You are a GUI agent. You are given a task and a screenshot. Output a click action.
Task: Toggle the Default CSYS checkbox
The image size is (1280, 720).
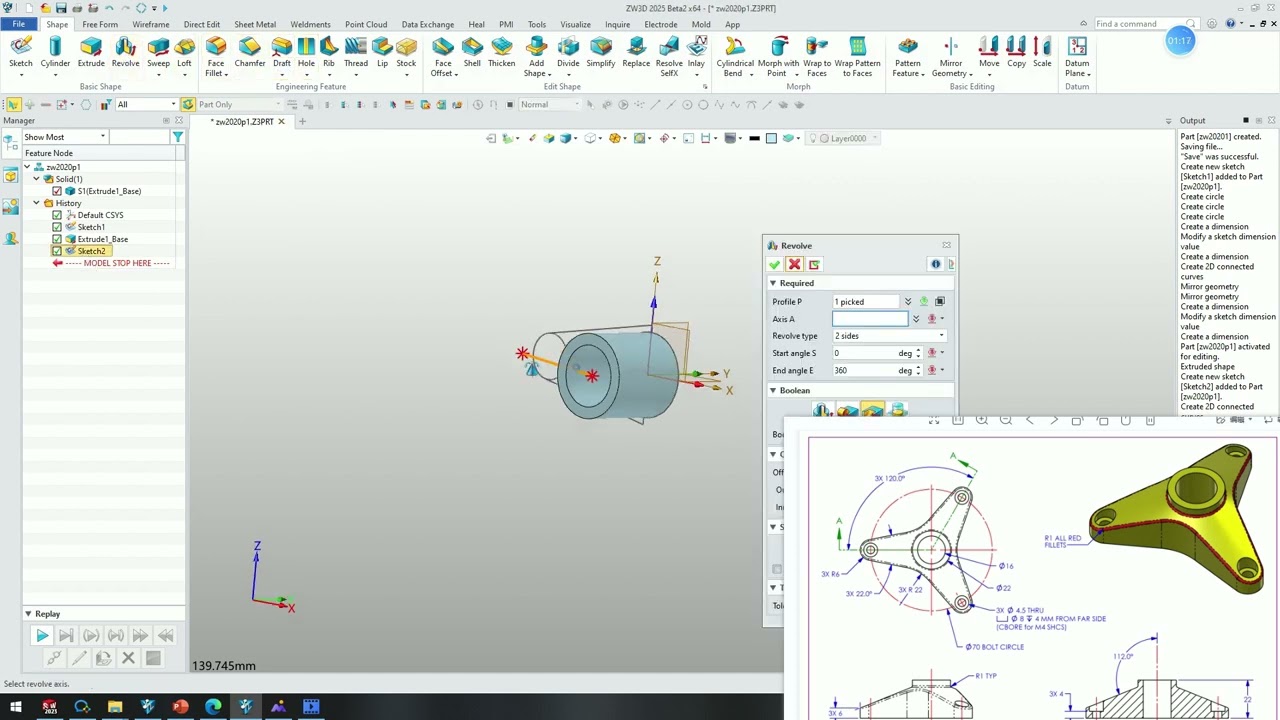pos(57,215)
